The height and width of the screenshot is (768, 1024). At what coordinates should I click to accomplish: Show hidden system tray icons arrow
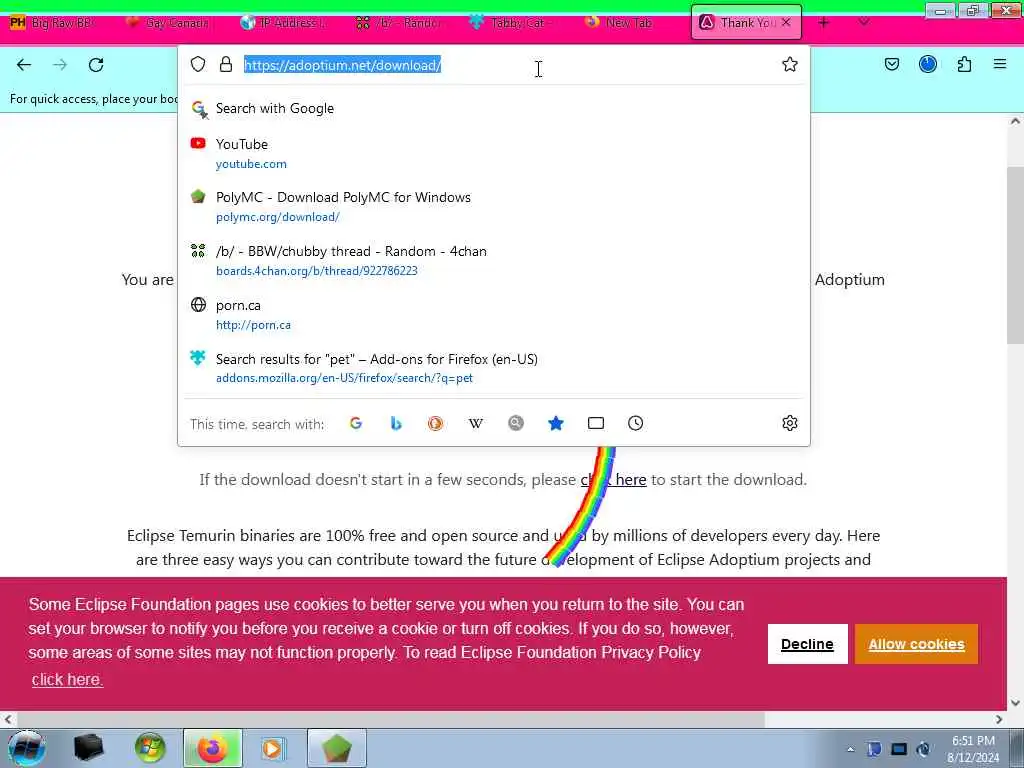click(x=850, y=749)
